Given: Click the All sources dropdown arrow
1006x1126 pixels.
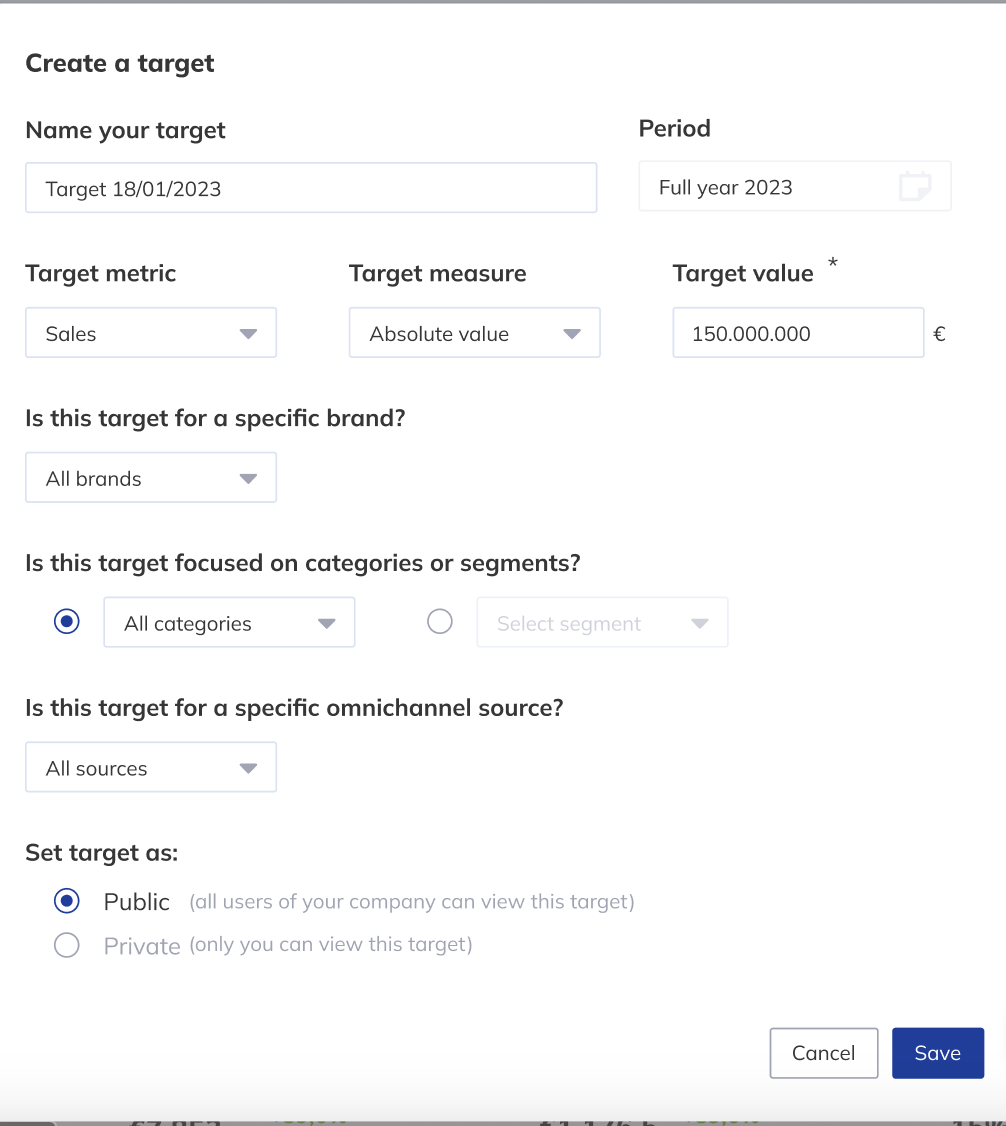Looking at the screenshot, I should pyautogui.click(x=249, y=769).
